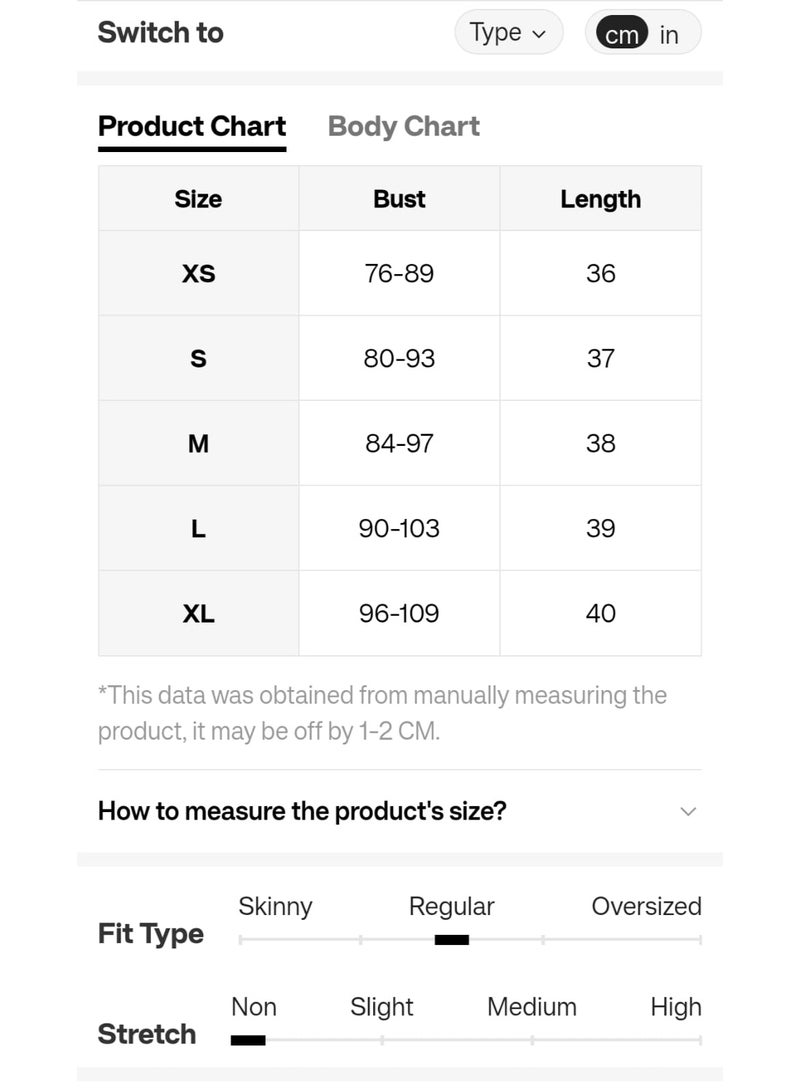
Task: Click the Regular fit type marker
Action: tap(451, 940)
